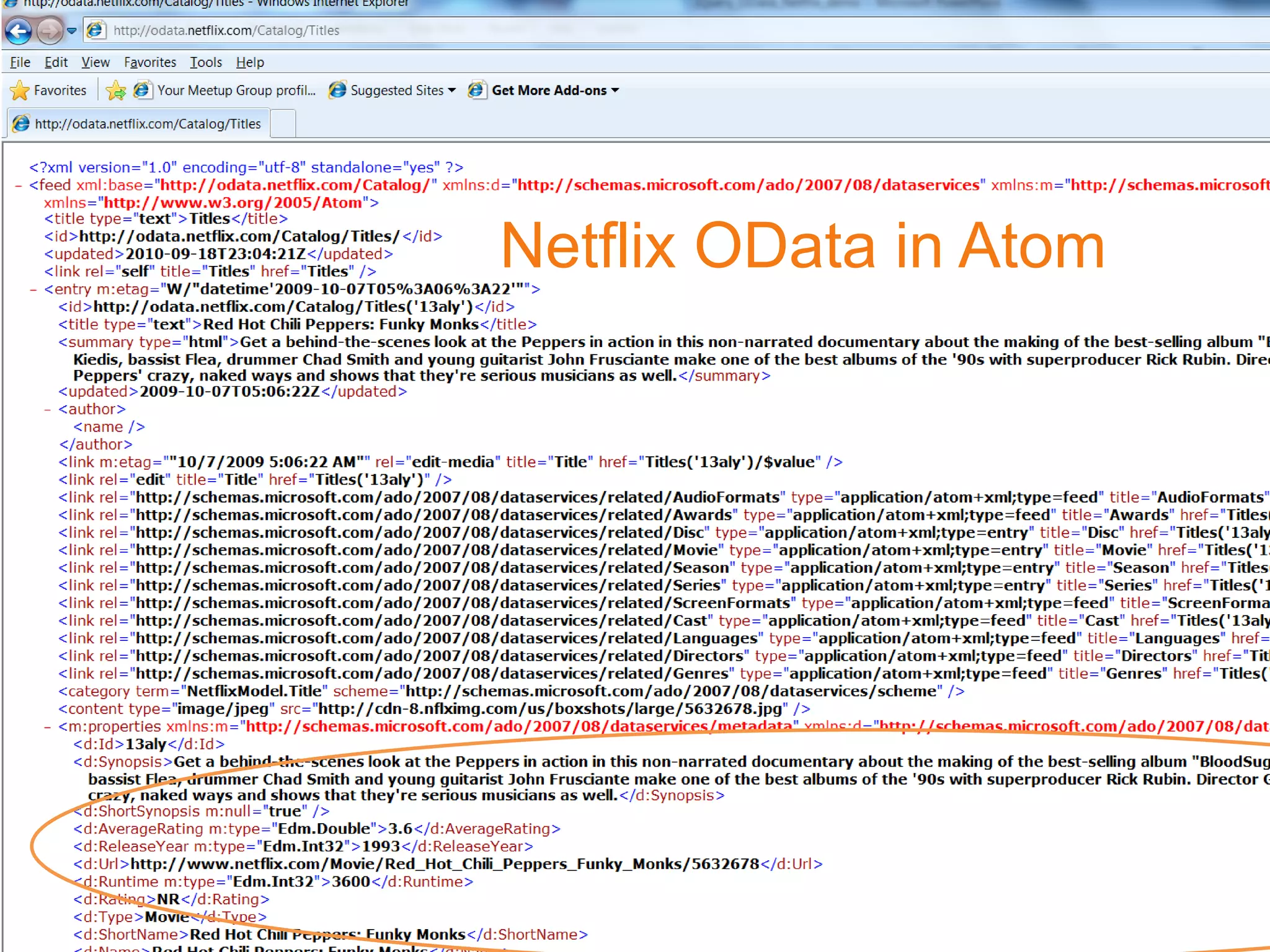Click the browser Back arrow button
Image resolution: width=1270 pixels, height=952 pixels.
click(x=19, y=31)
